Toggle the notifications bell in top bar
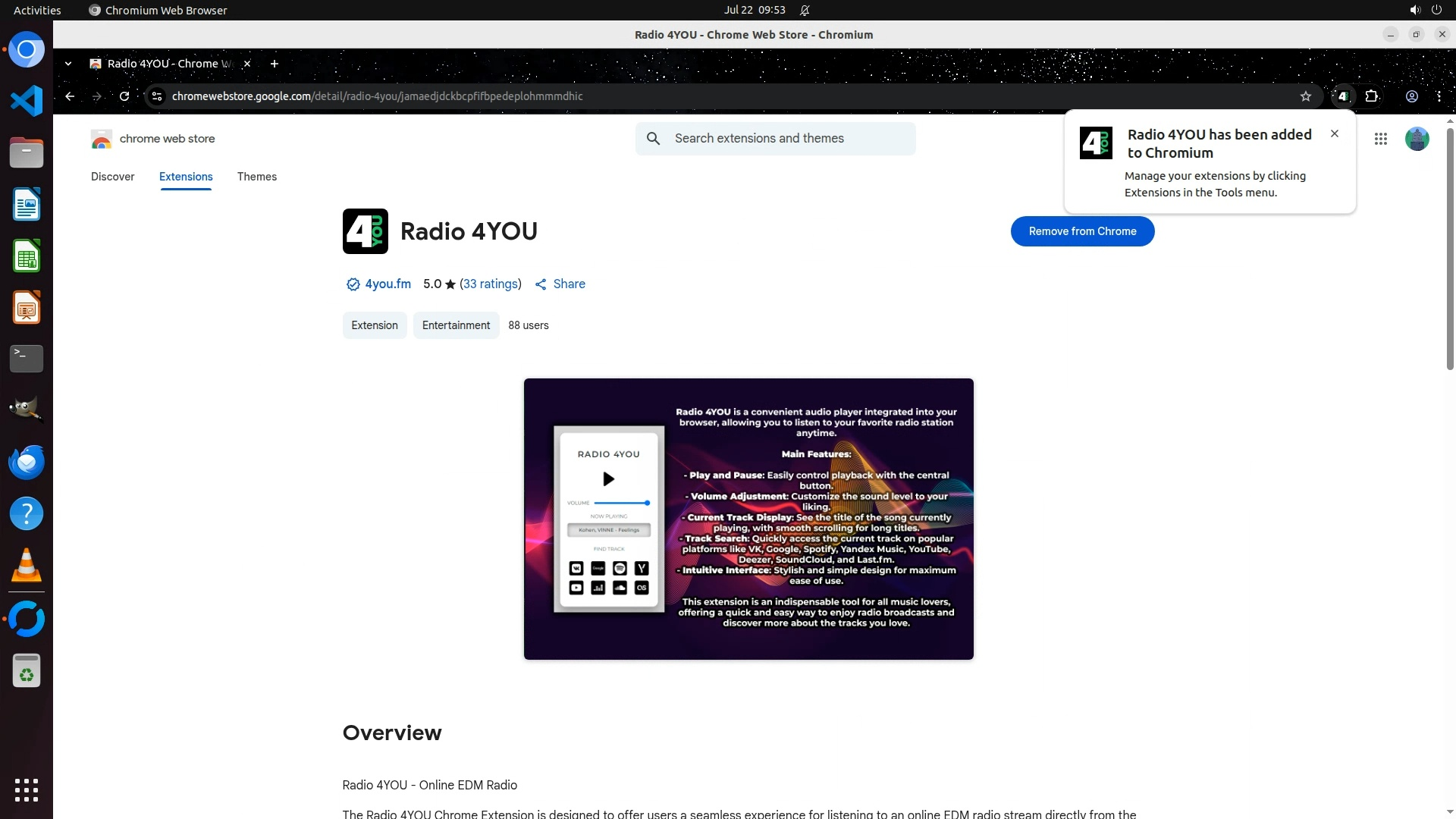 tap(805, 10)
